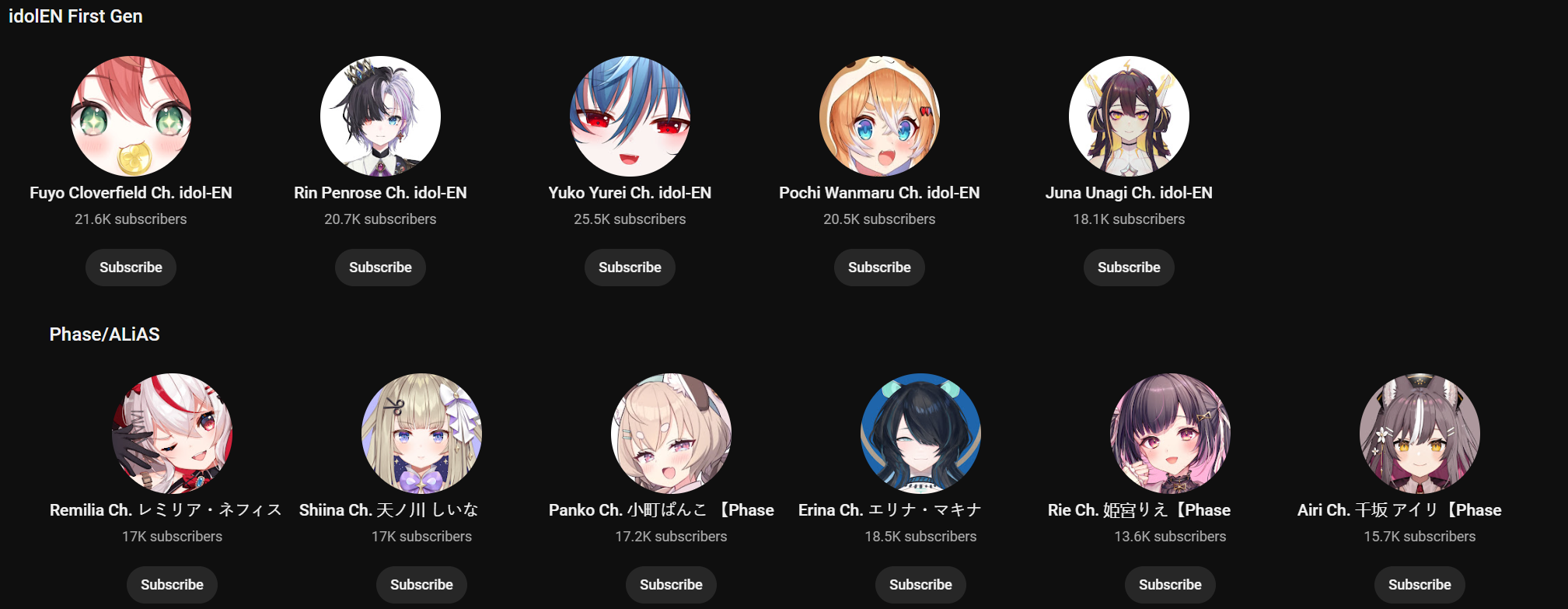The height and width of the screenshot is (609, 1568).
Task: Subscribe to Erina Ch.
Action: pyautogui.click(x=920, y=585)
